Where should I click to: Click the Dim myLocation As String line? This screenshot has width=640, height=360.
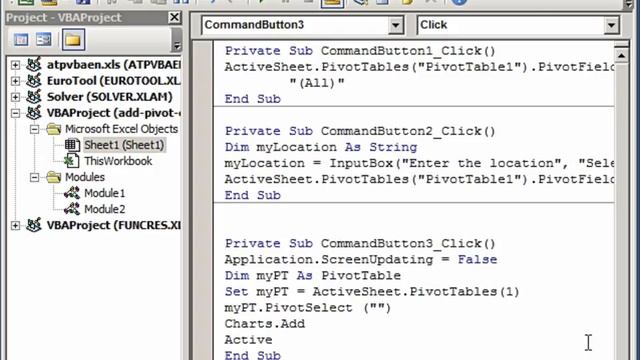click(x=321, y=147)
